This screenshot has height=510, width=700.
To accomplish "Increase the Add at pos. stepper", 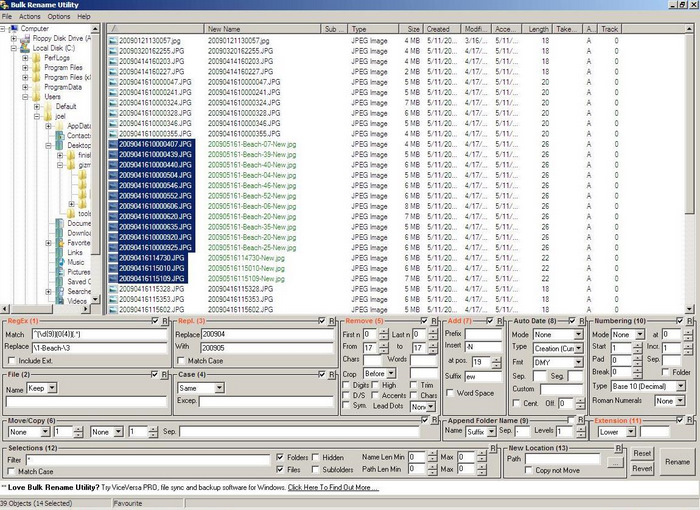I will 496,359.
